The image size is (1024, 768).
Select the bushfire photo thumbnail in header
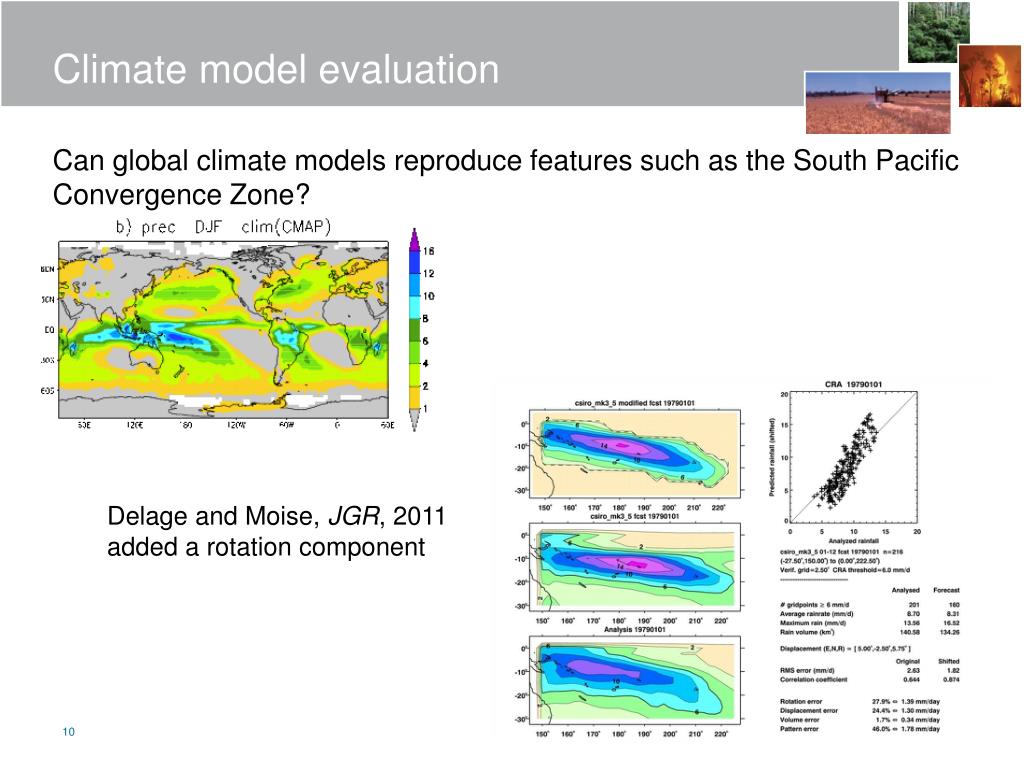point(989,76)
